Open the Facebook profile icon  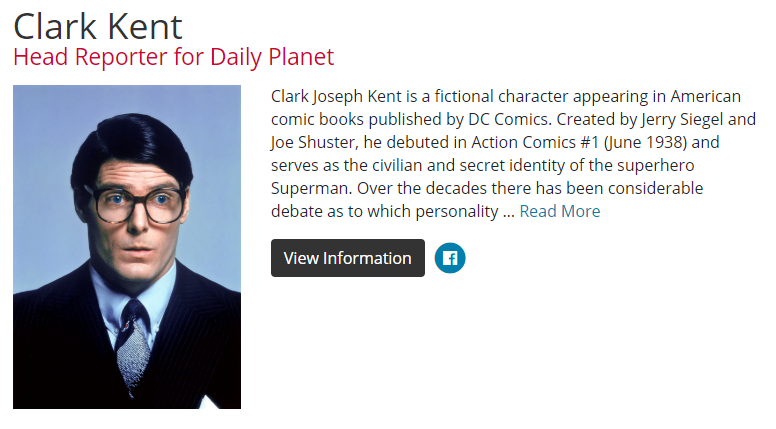pos(450,258)
